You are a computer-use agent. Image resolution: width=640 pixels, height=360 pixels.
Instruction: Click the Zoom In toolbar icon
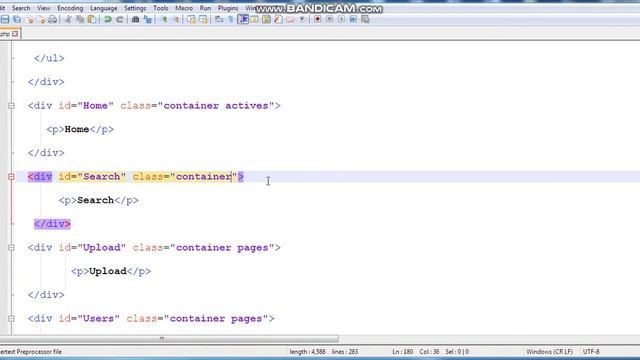tap(164, 19)
